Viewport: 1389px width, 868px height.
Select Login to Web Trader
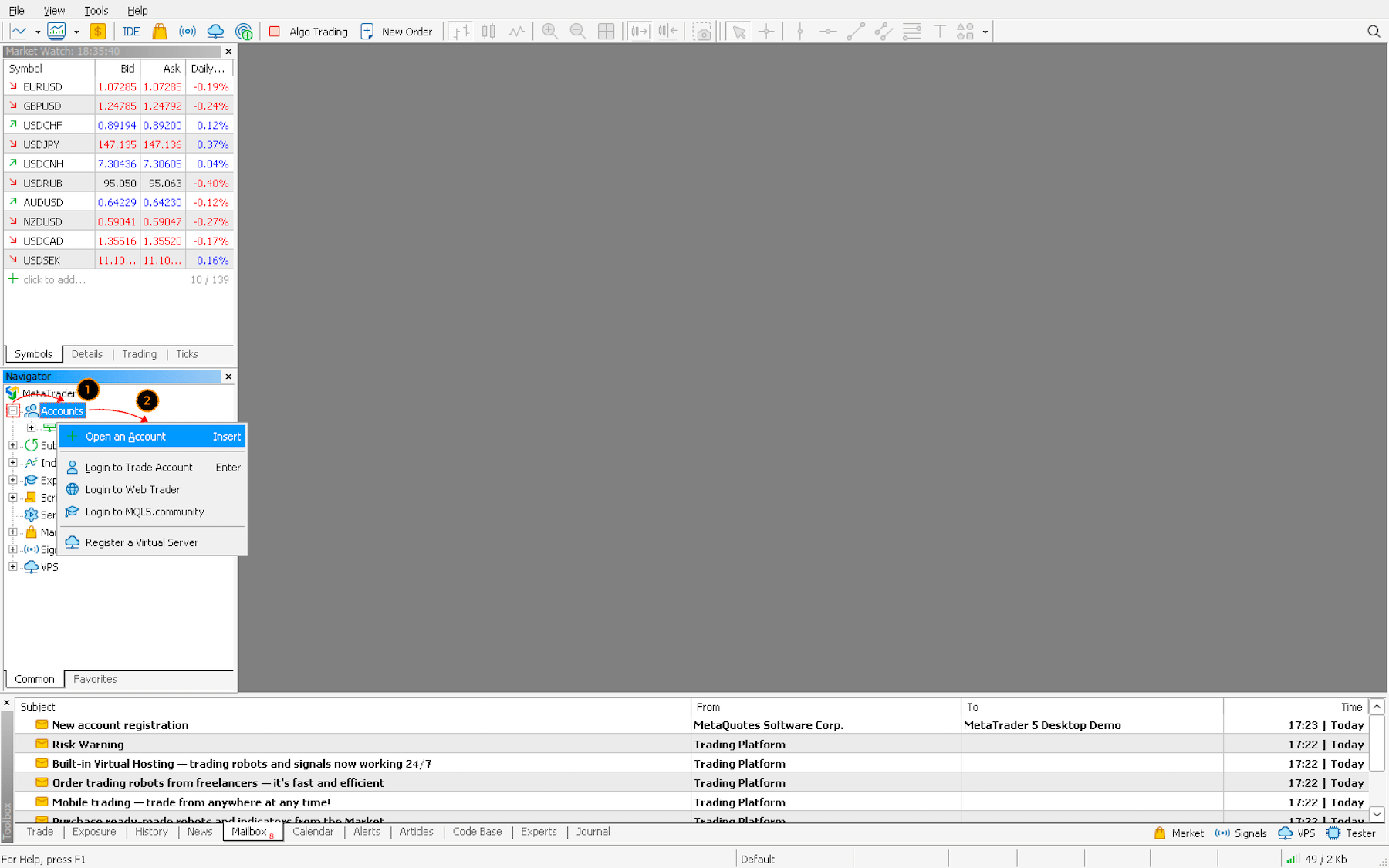point(133,489)
